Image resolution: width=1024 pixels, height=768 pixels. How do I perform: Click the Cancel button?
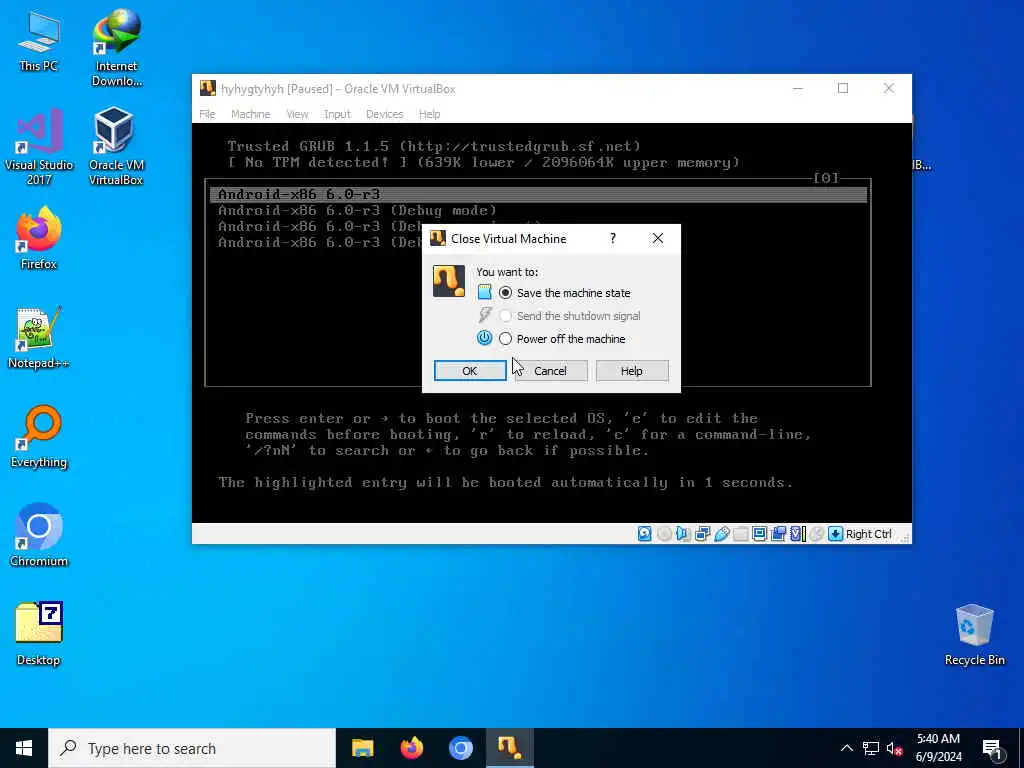tap(551, 371)
